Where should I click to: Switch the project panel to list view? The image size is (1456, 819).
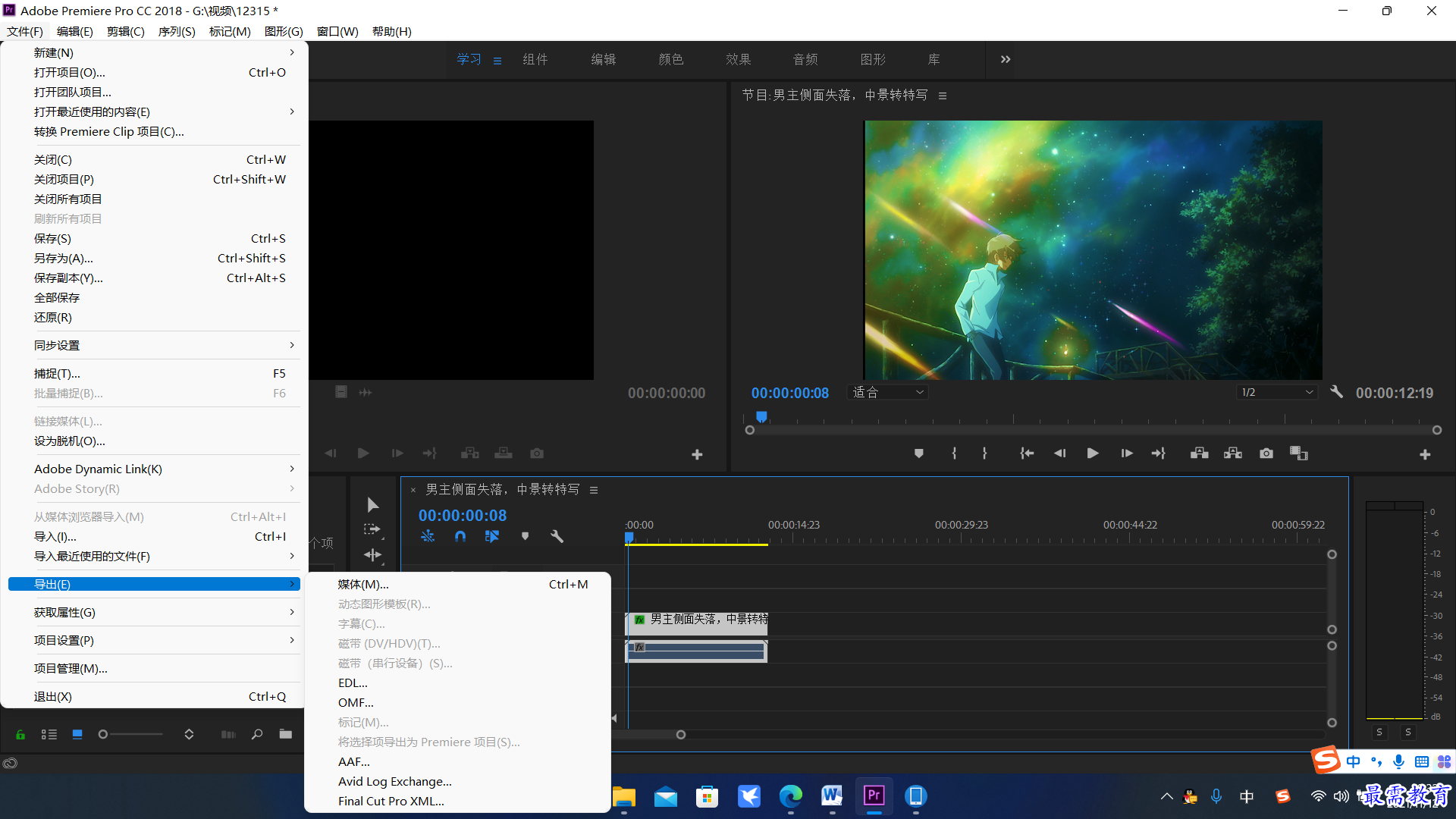(x=49, y=735)
